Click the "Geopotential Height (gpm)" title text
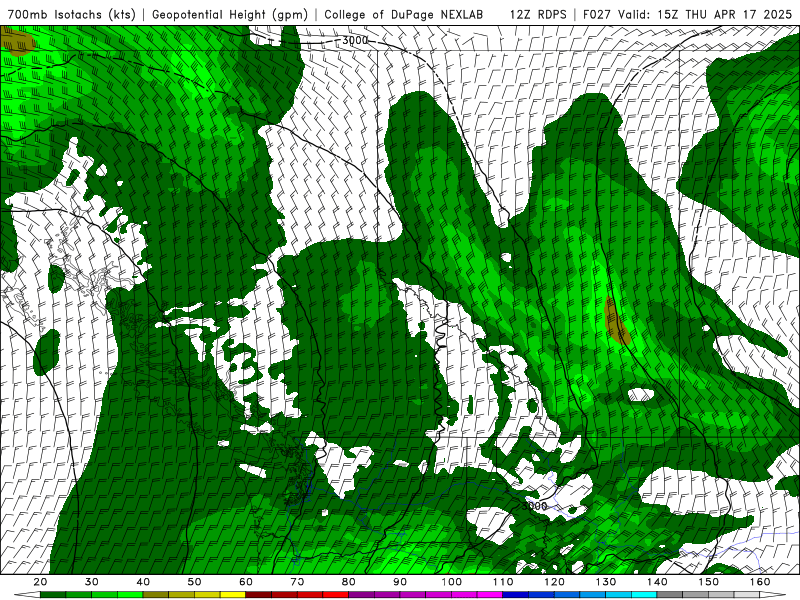The height and width of the screenshot is (600, 800). [230, 14]
